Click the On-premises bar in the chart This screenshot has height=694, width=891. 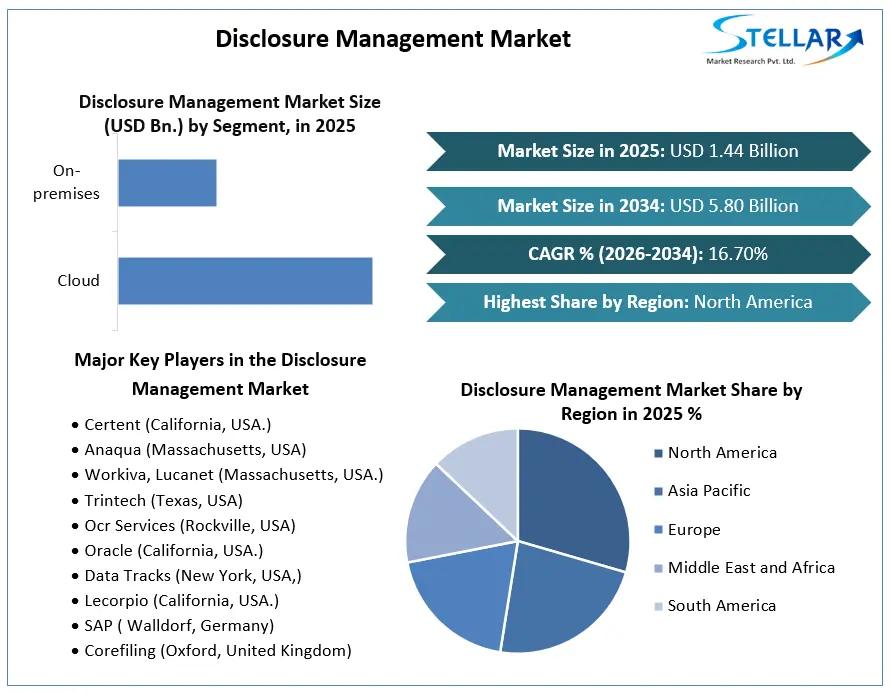click(167, 182)
